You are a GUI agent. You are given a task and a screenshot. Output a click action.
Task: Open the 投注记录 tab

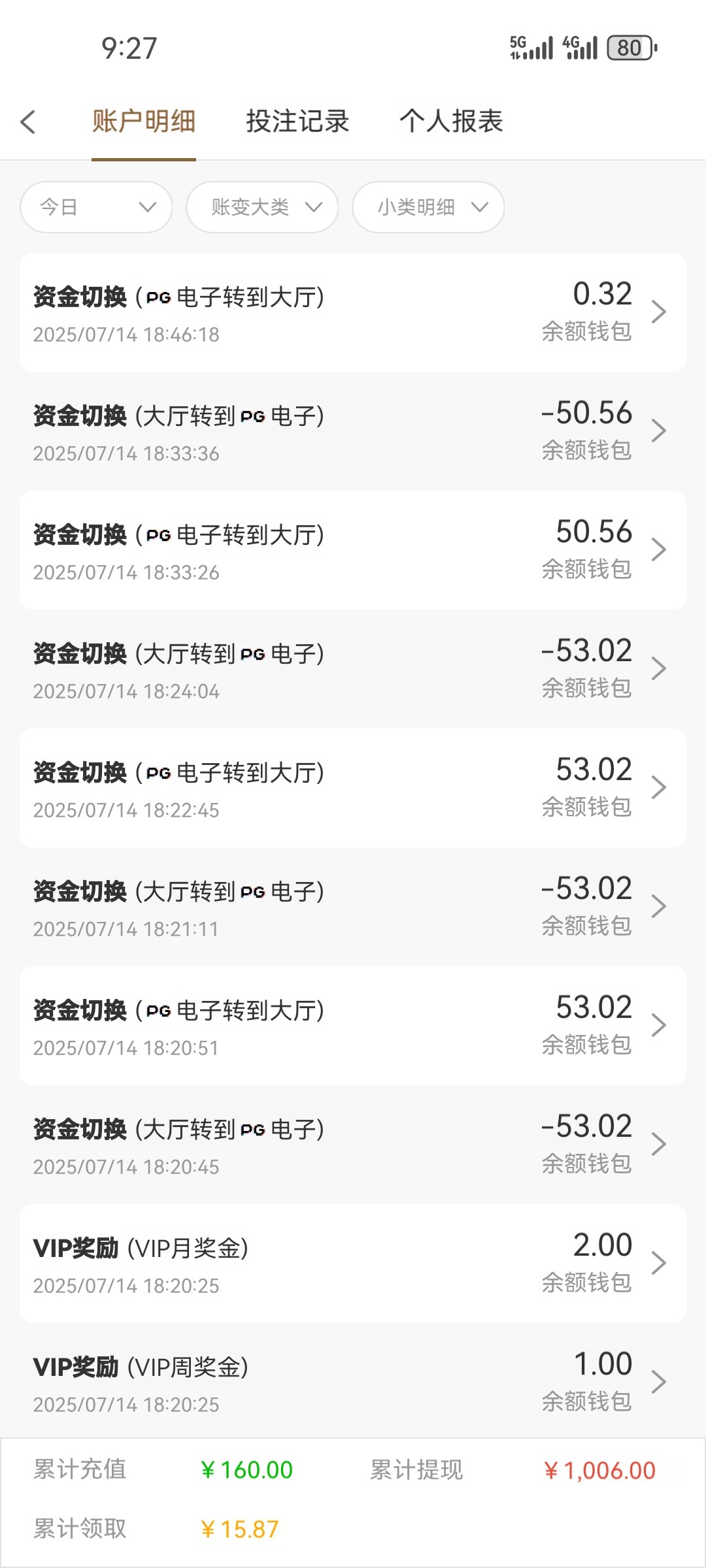click(297, 122)
